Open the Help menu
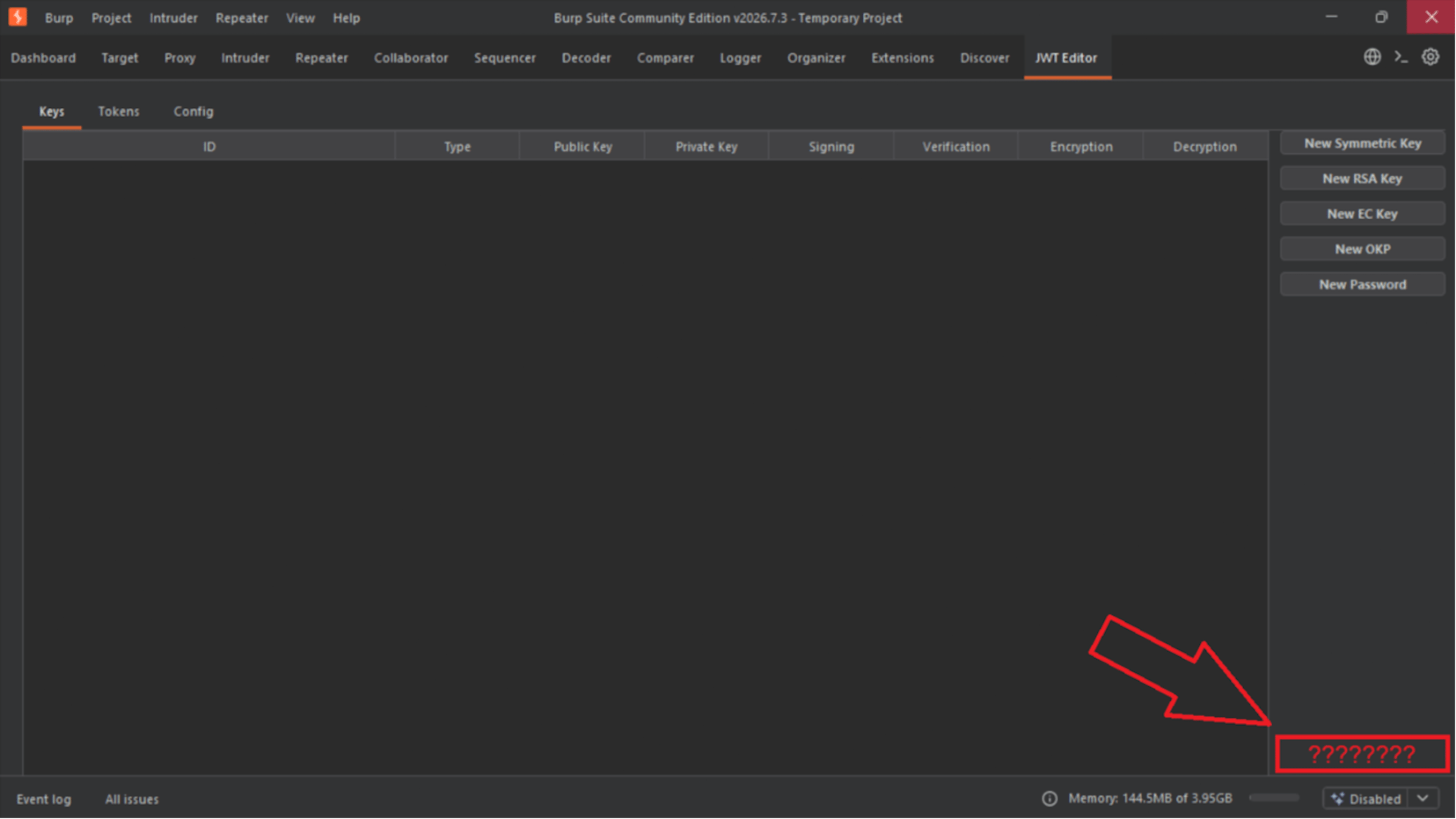 tap(346, 18)
